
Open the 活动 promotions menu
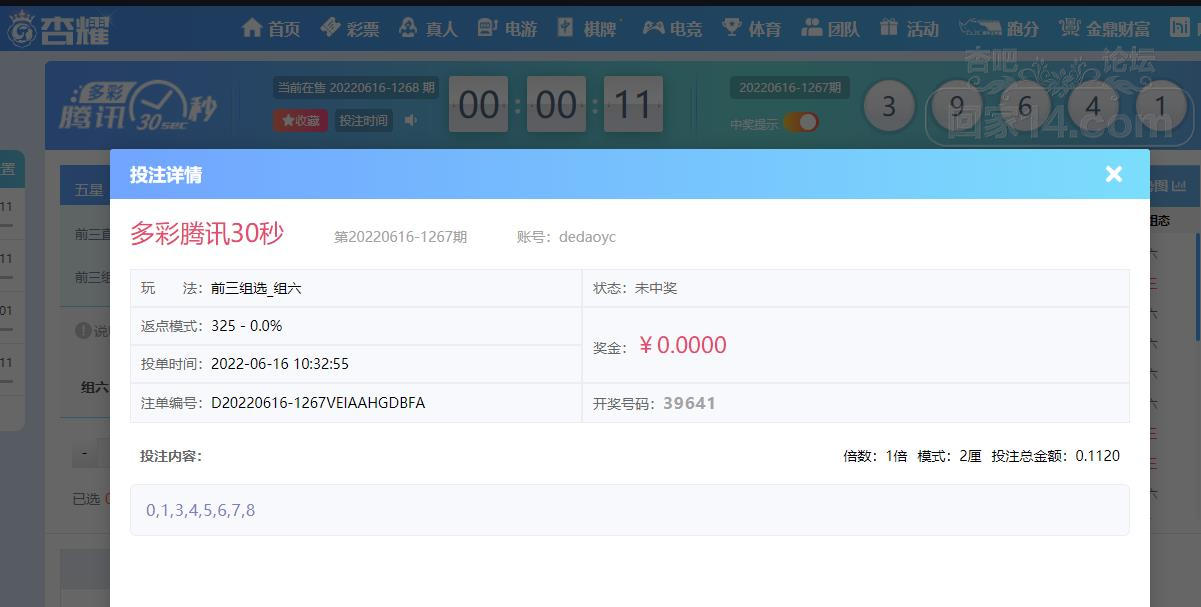click(909, 28)
